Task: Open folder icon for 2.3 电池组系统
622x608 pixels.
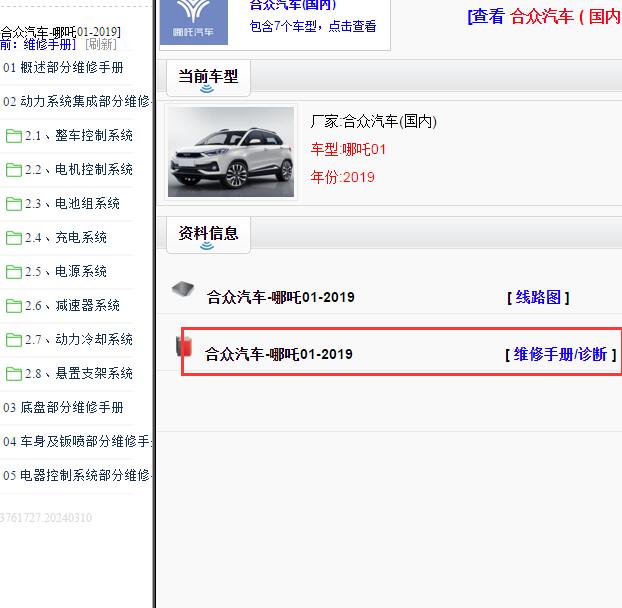Action: coord(14,204)
